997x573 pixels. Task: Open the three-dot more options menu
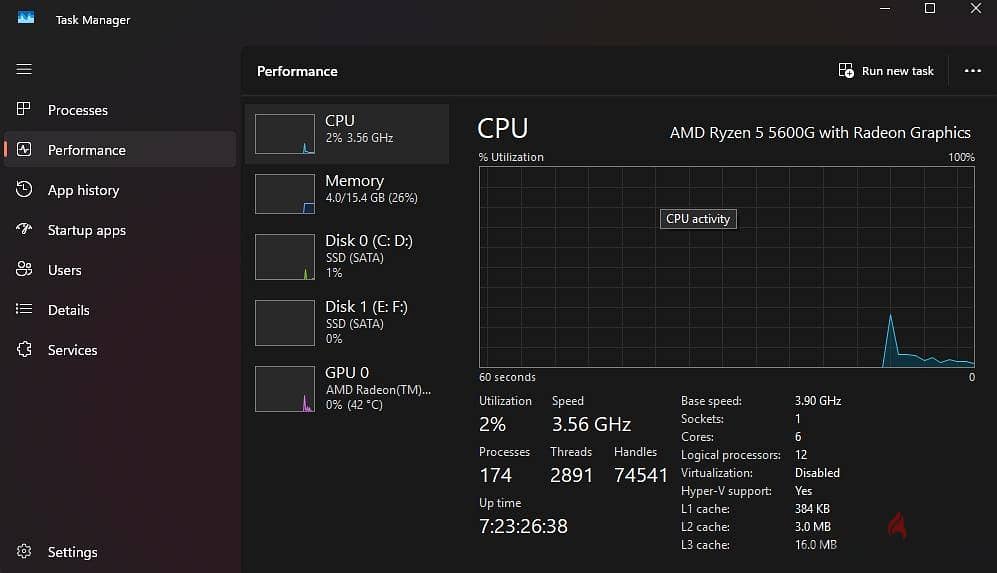click(972, 71)
